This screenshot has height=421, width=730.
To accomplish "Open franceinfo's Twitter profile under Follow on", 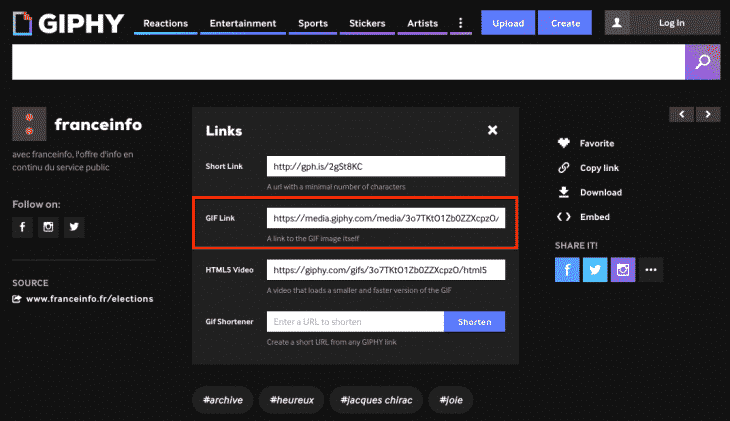I will (x=74, y=227).
